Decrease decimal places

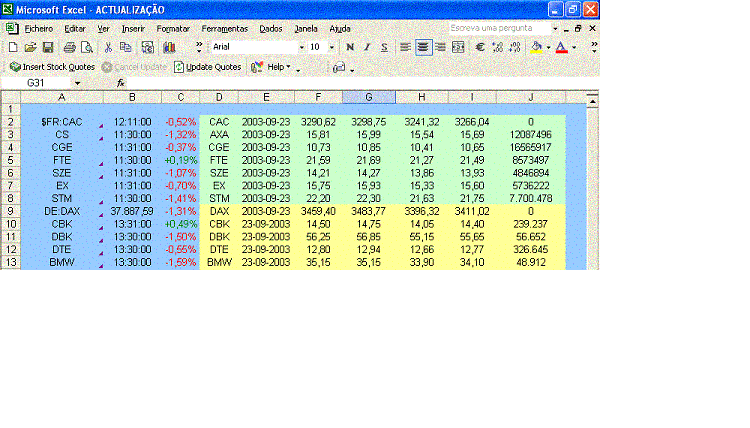pos(515,47)
